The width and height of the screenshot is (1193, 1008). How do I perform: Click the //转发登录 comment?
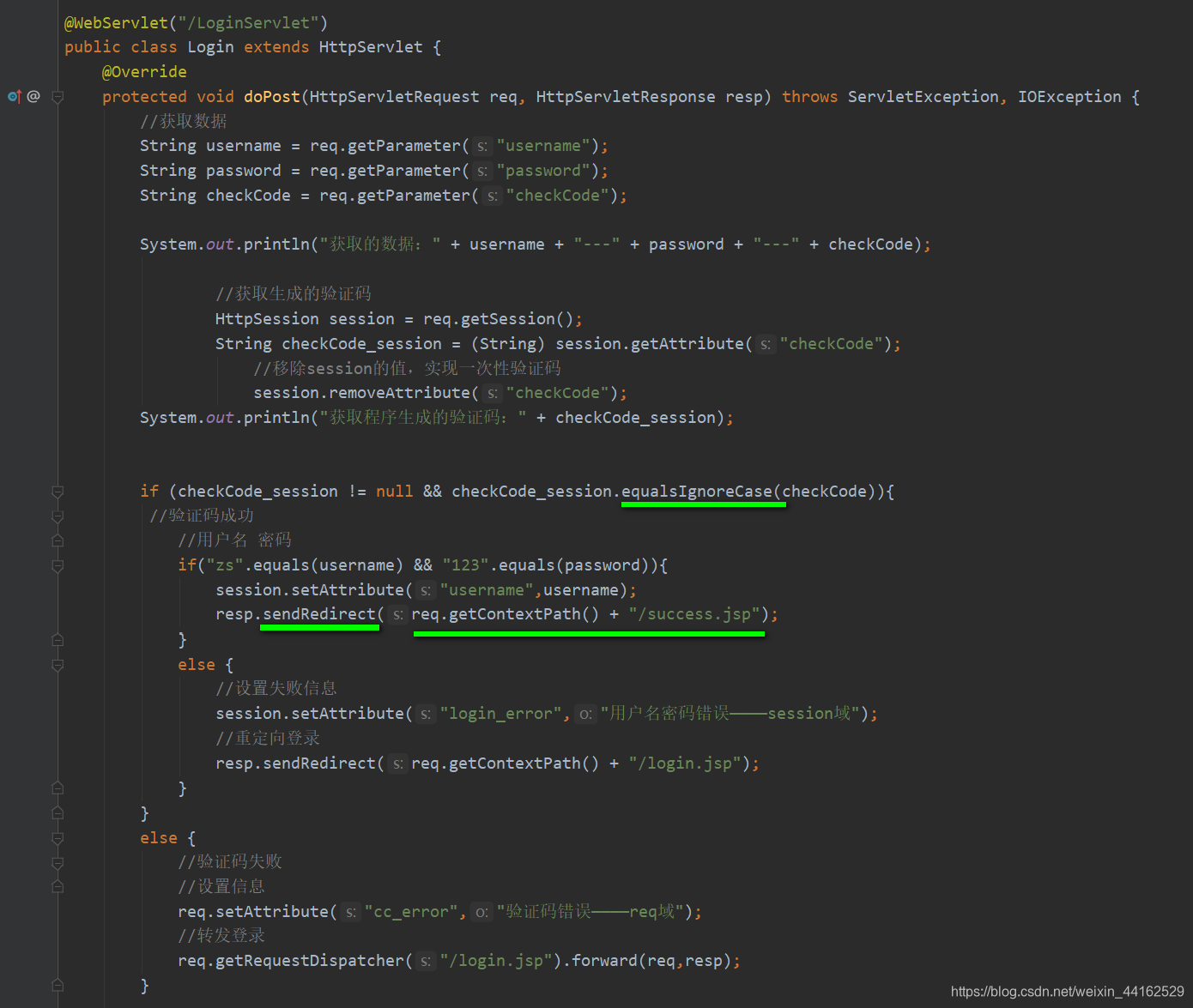[221, 936]
